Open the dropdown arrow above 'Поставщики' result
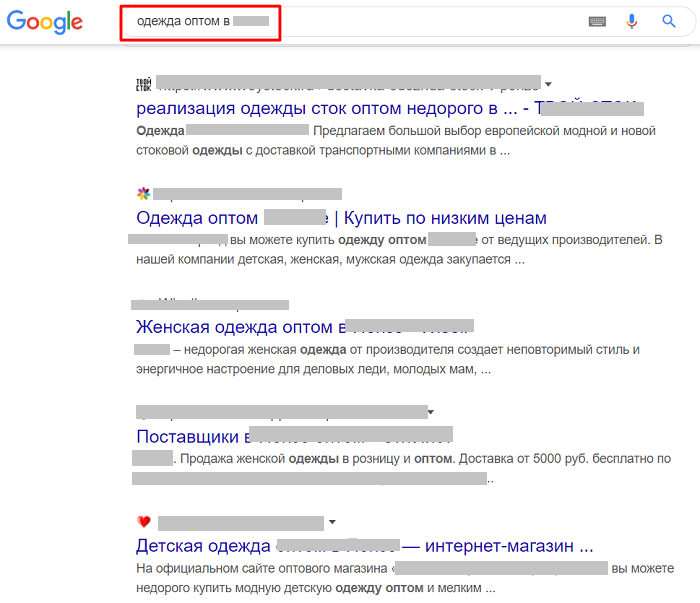700x603 pixels. coord(430,412)
